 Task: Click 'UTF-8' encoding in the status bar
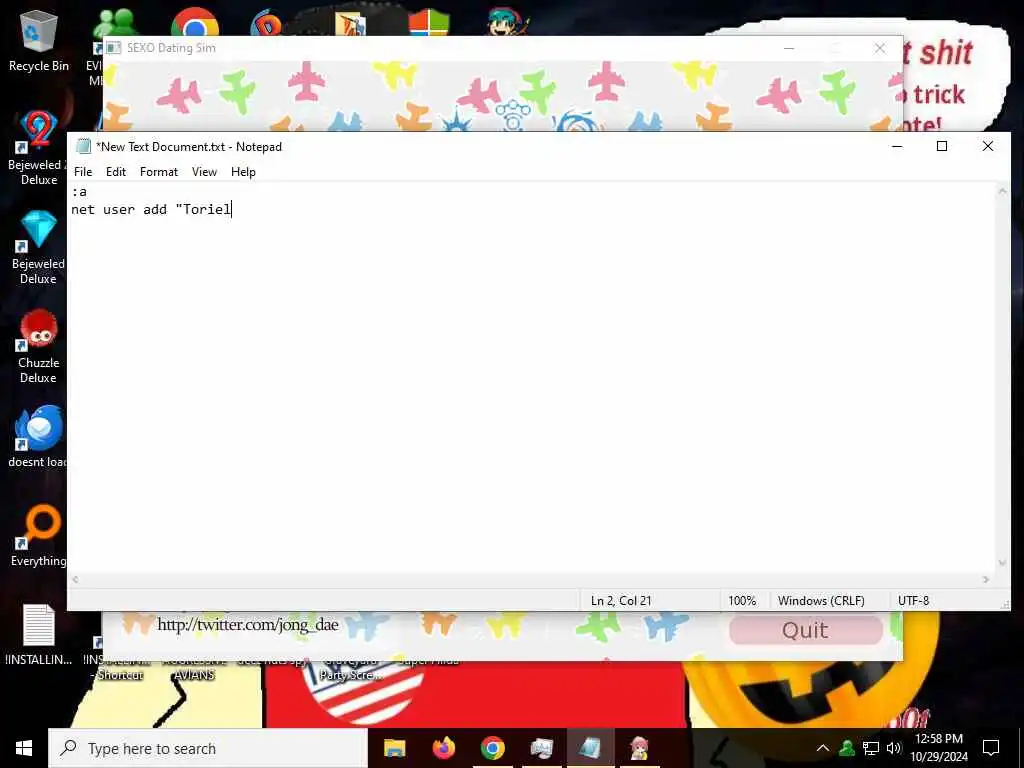coord(913,601)
